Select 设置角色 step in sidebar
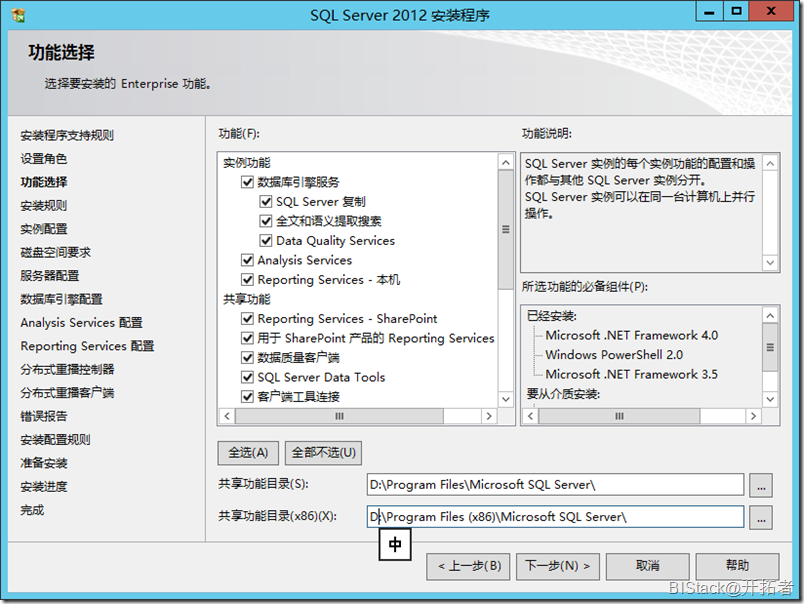 pyautogui.click(x=44, y=159)
